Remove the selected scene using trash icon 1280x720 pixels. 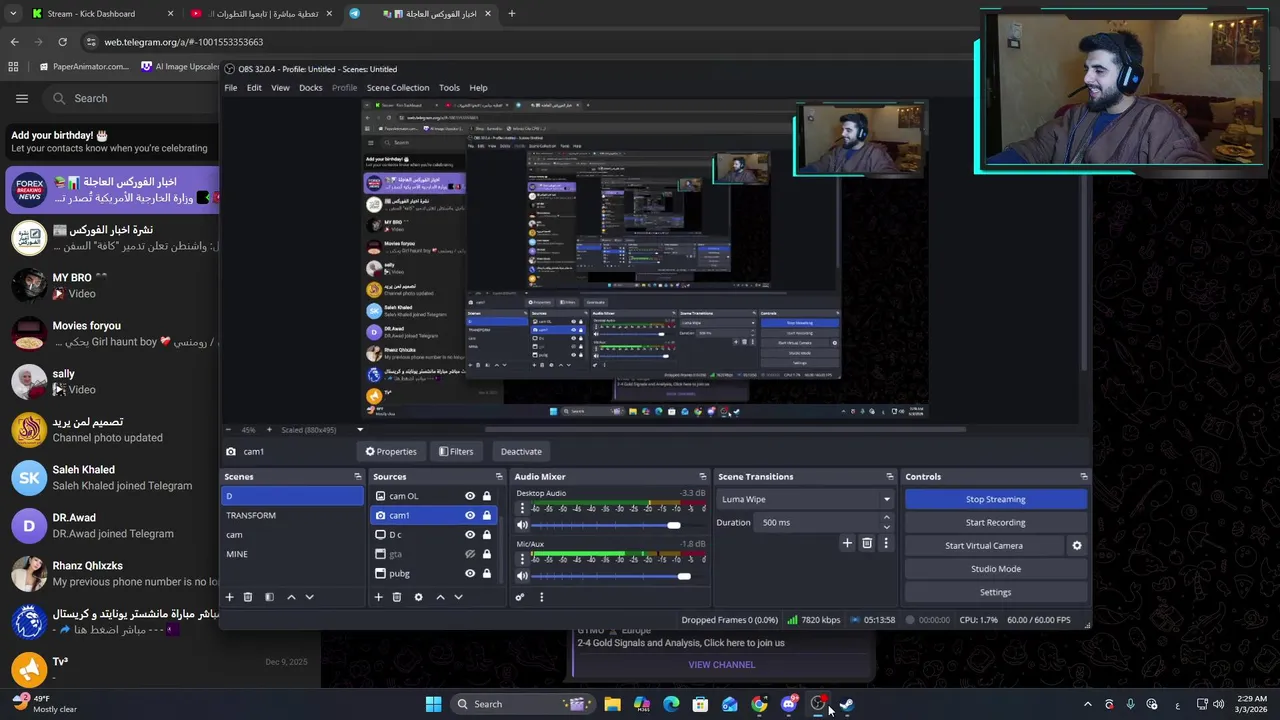248,597
